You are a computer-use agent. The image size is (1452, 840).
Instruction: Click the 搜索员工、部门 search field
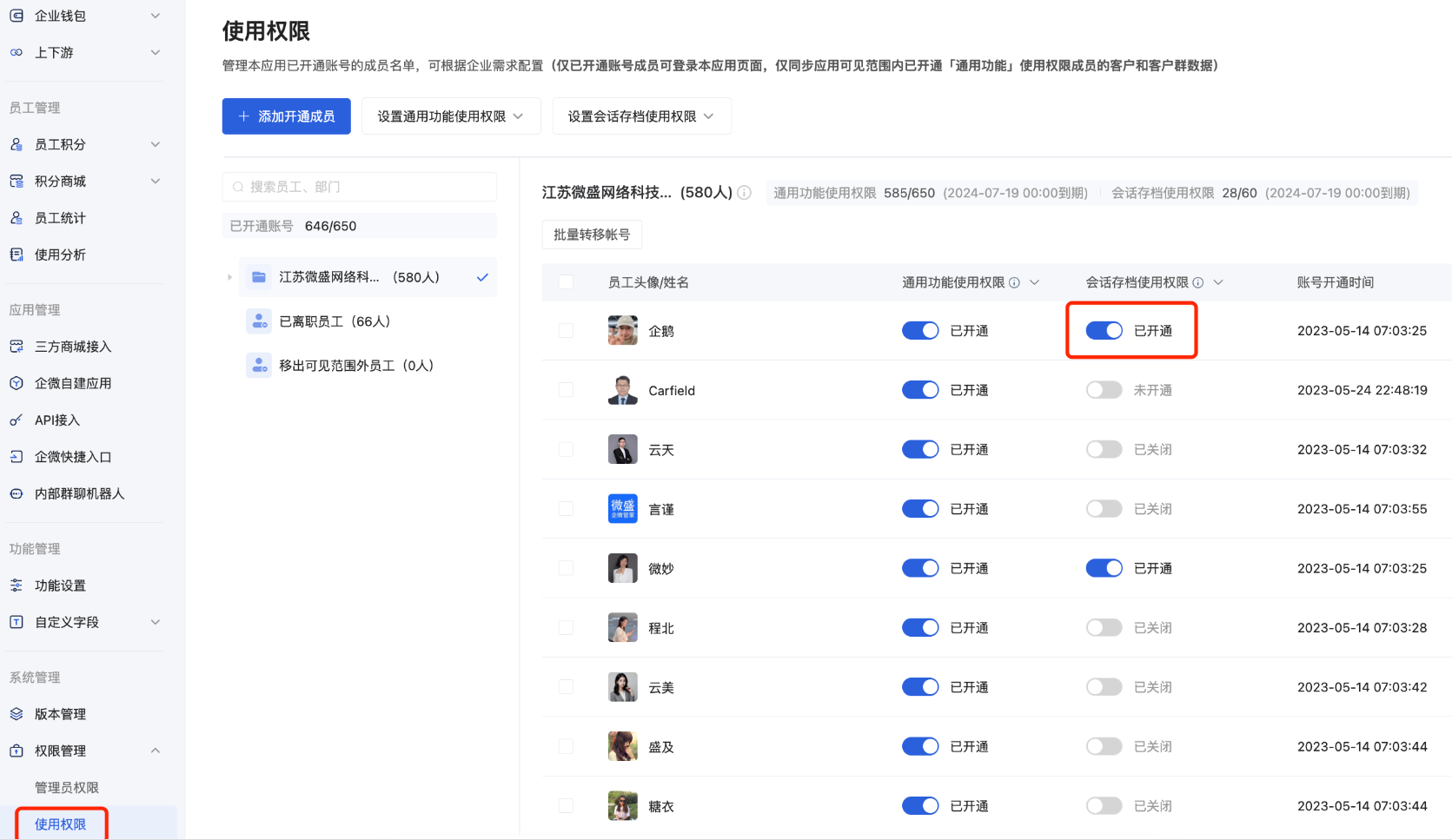point(360,187)
